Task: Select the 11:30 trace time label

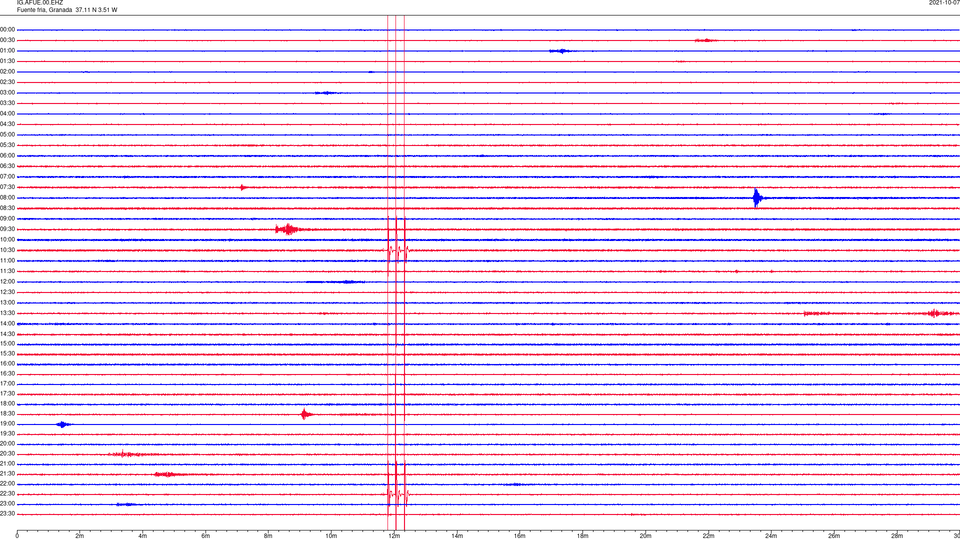Action: [x=7, y=271]
